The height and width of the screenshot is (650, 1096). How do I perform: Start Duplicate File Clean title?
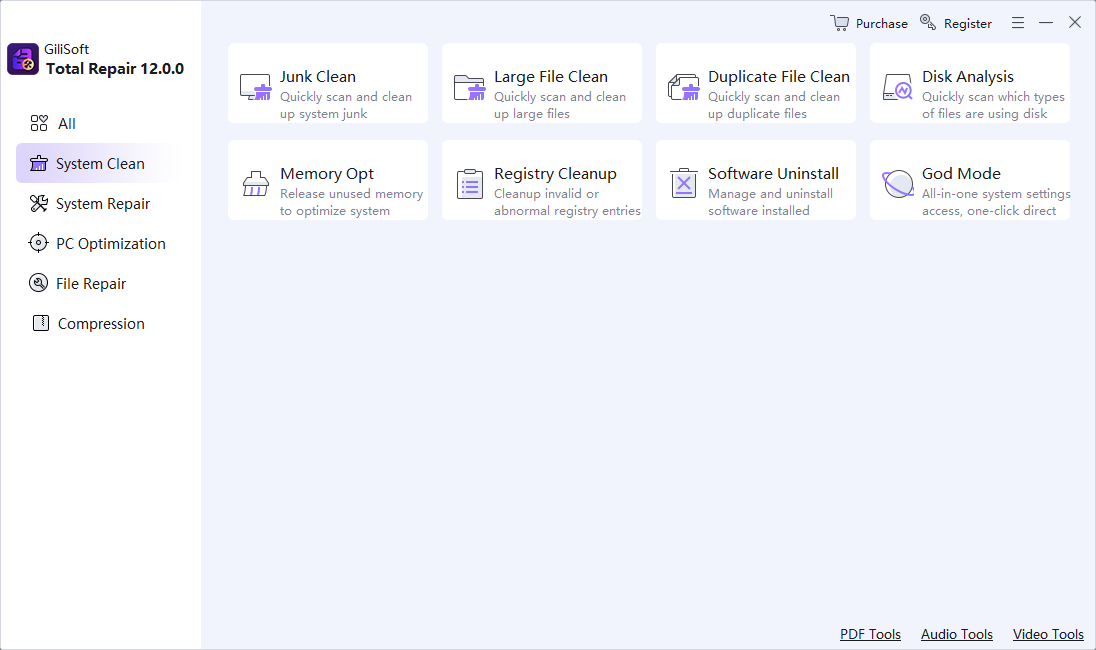[x=779, y=77]
